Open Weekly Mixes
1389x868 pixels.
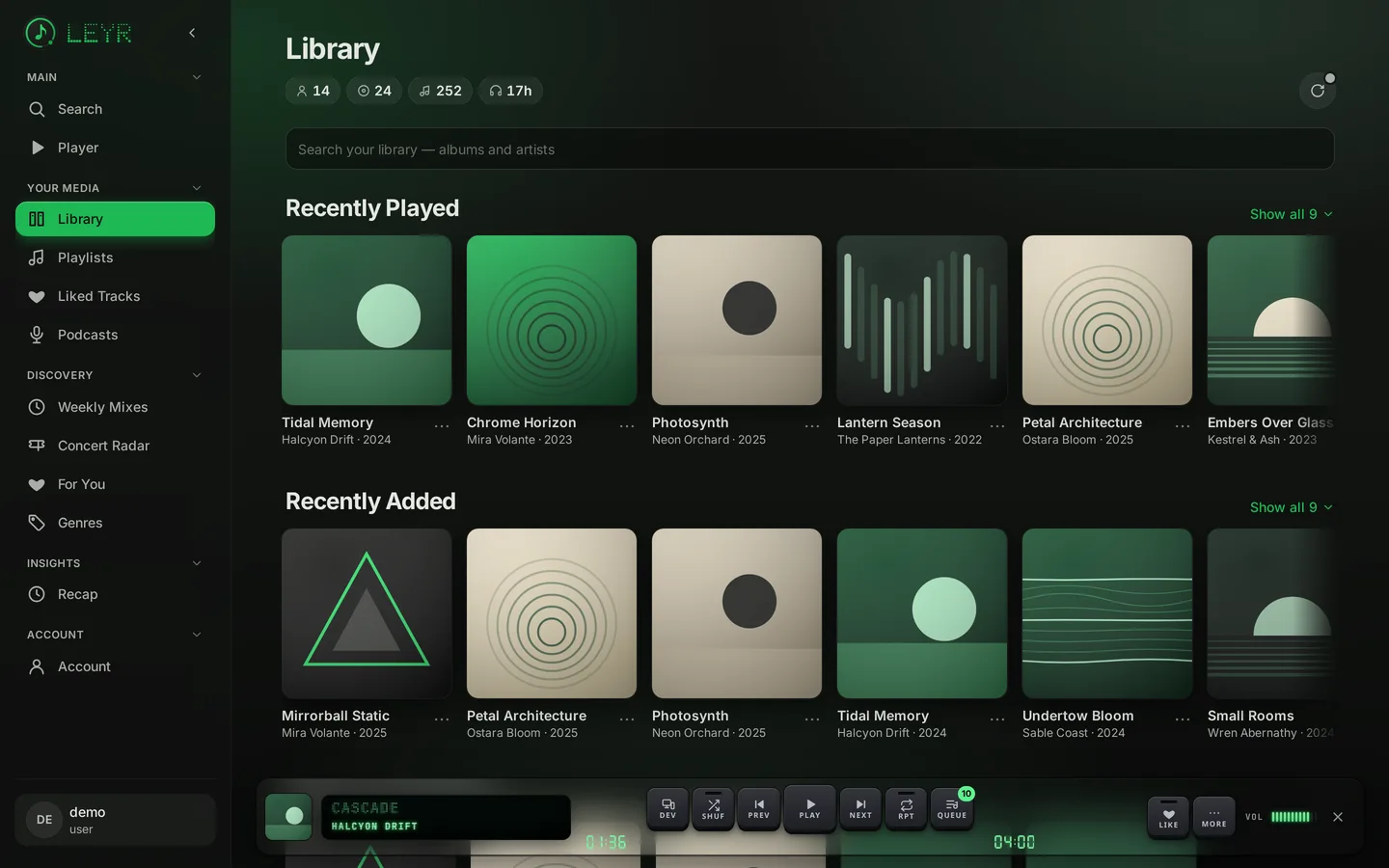pyautogui.click(x=115, y=407)
